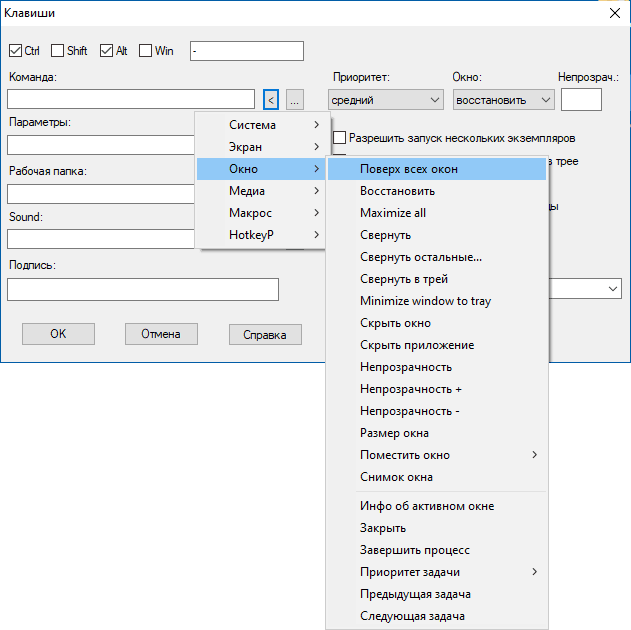
Task: Click into the Команда text field
Action: (131, 99)
